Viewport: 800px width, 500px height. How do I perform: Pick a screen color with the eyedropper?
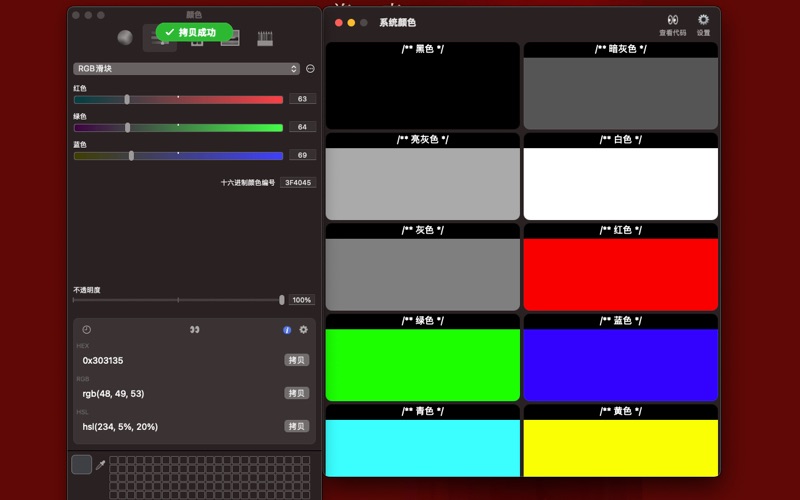point(100,466)
